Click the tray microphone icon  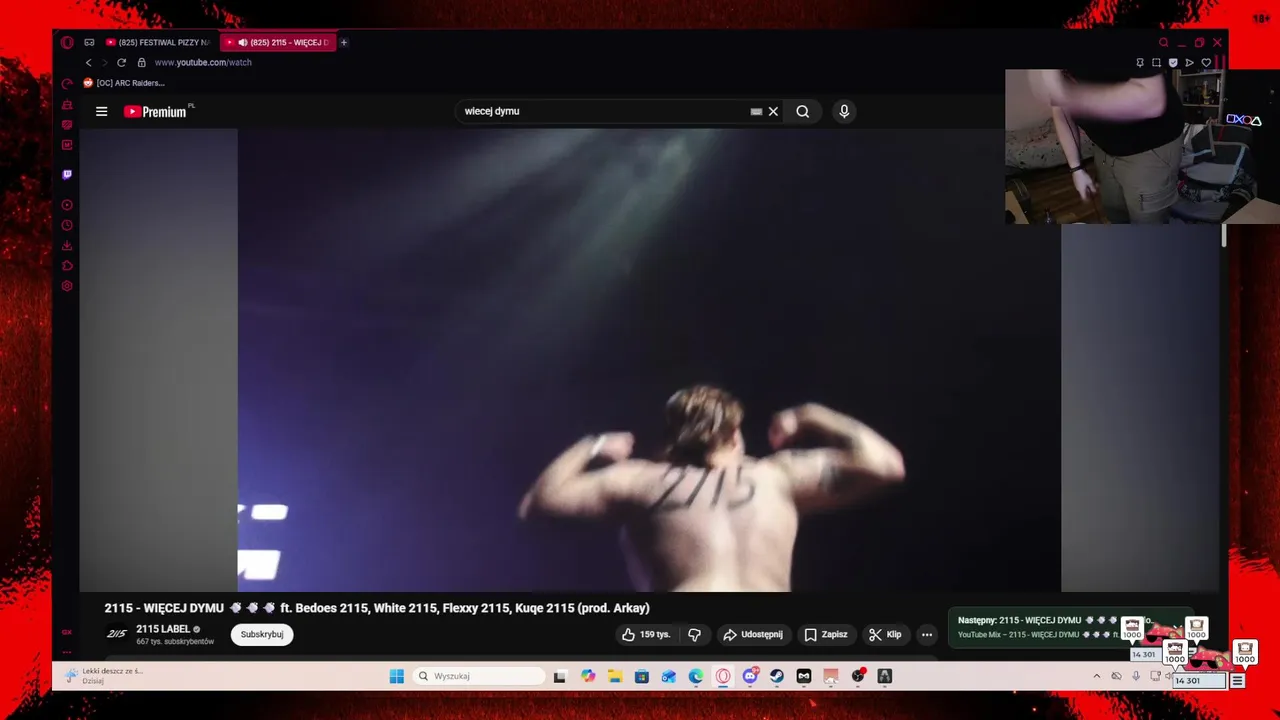tap(1136, 676)
